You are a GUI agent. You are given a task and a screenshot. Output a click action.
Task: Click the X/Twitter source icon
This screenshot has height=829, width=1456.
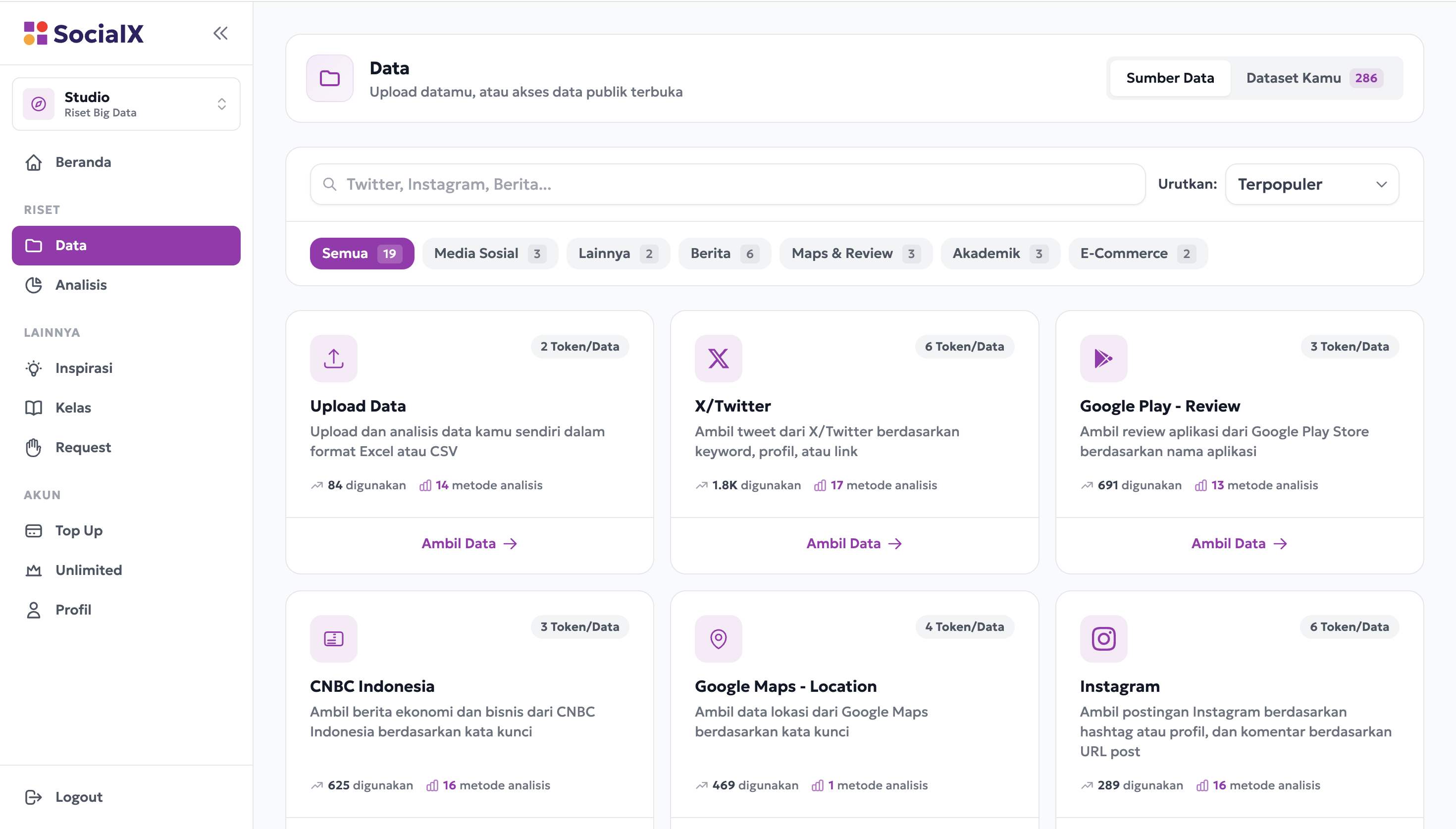[718, 358]
